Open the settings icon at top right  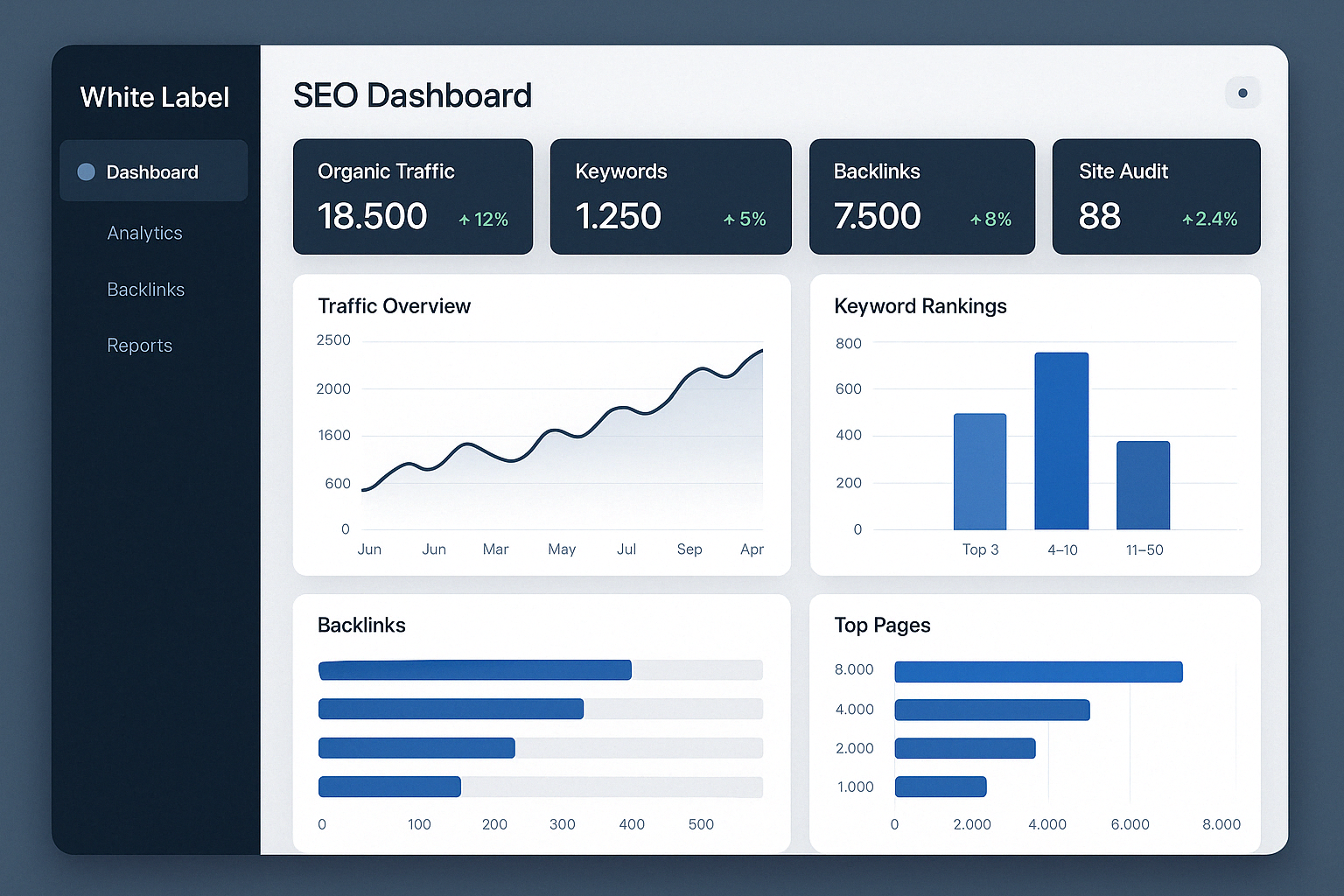coord(1242,92)
